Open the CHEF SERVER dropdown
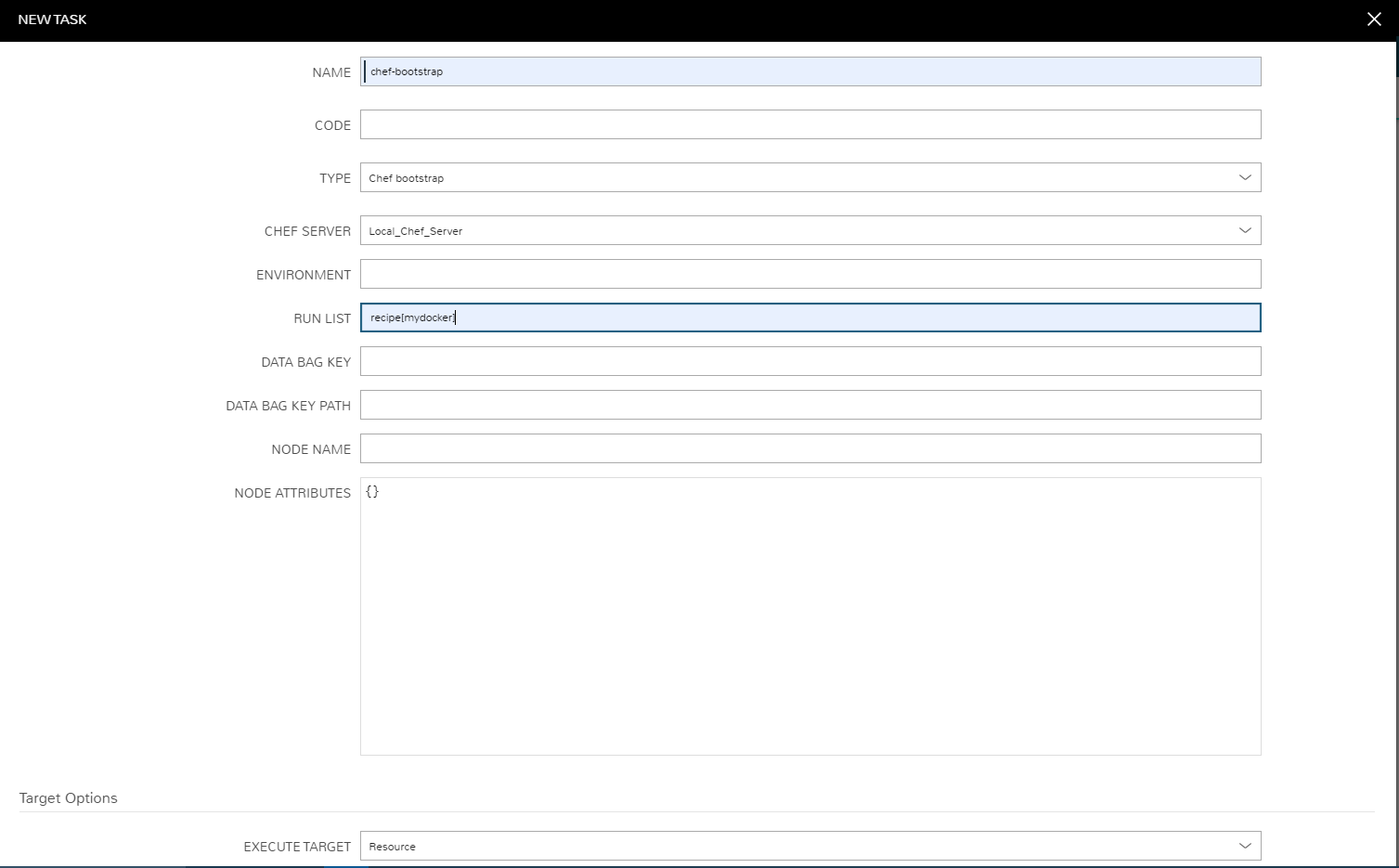 click(x=810, y=230)
